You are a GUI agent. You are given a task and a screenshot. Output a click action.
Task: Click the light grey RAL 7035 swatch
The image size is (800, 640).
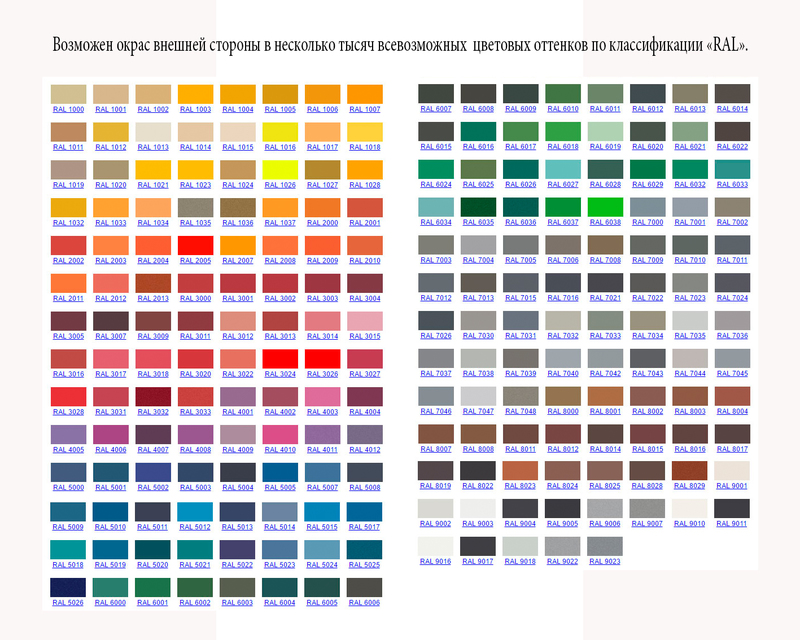(690, 320)
